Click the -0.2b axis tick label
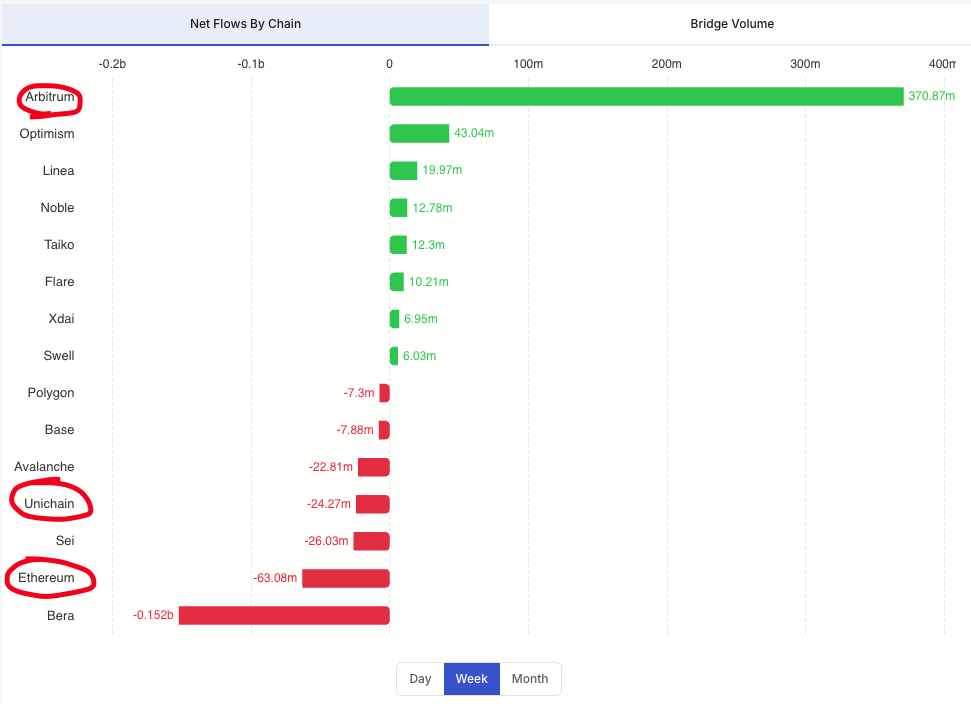The height and width of the screenshot is (704, 971). click(112, 64)
